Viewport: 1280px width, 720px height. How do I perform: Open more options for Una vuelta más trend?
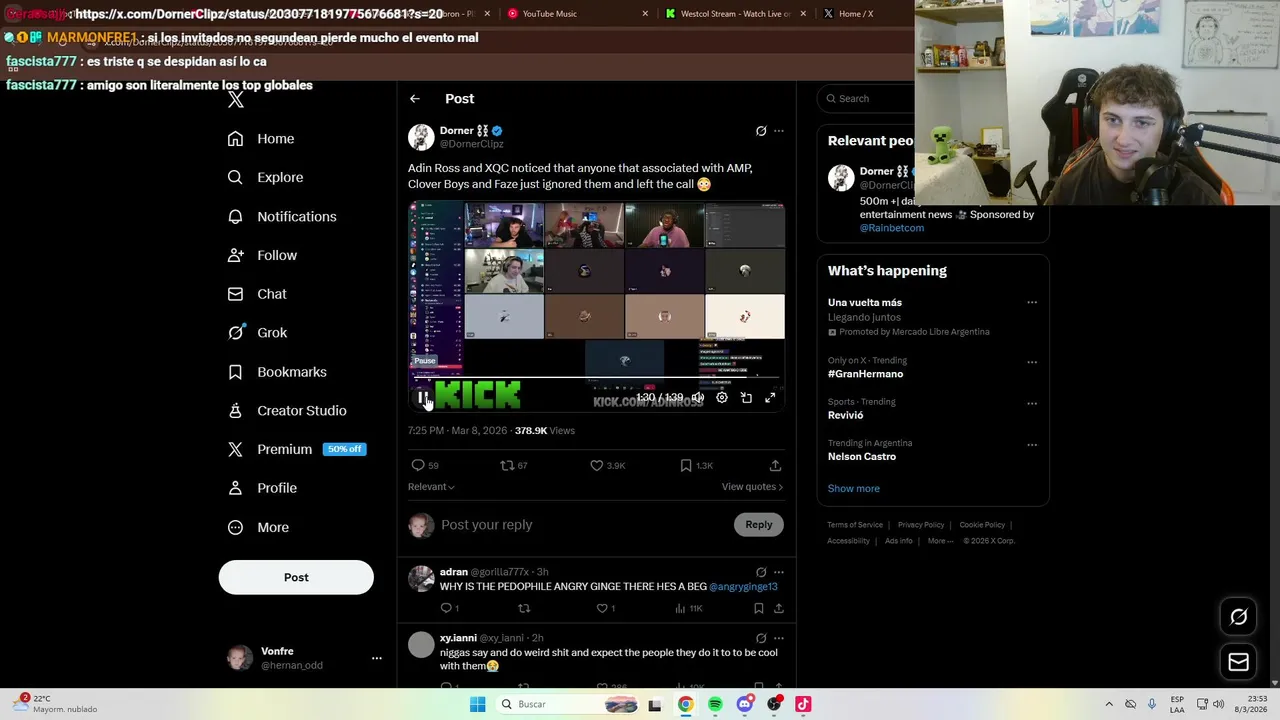coord(1032,303)
